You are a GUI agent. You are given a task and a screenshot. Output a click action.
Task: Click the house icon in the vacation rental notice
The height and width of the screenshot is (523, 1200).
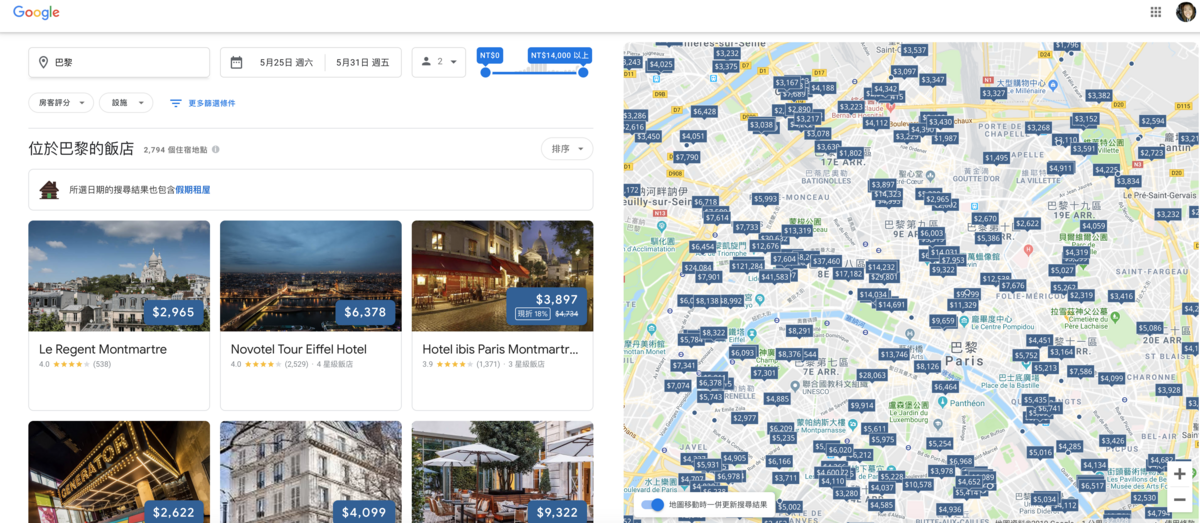(49, 189)
